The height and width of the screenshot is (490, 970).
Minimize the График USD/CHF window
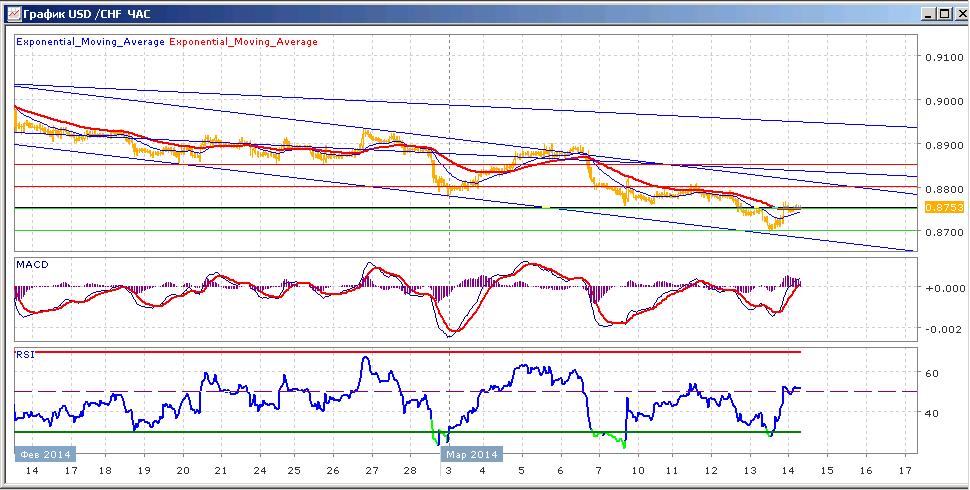929,14
